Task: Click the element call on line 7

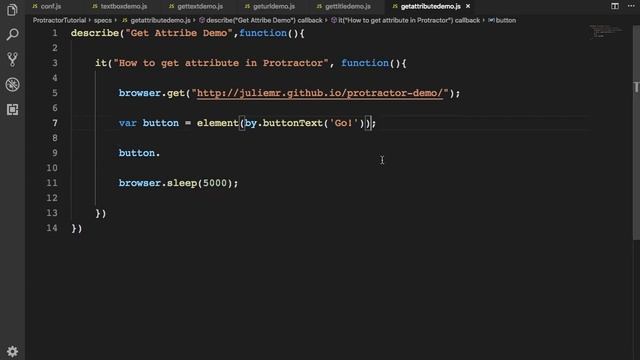Action: (x=218, y=123)
